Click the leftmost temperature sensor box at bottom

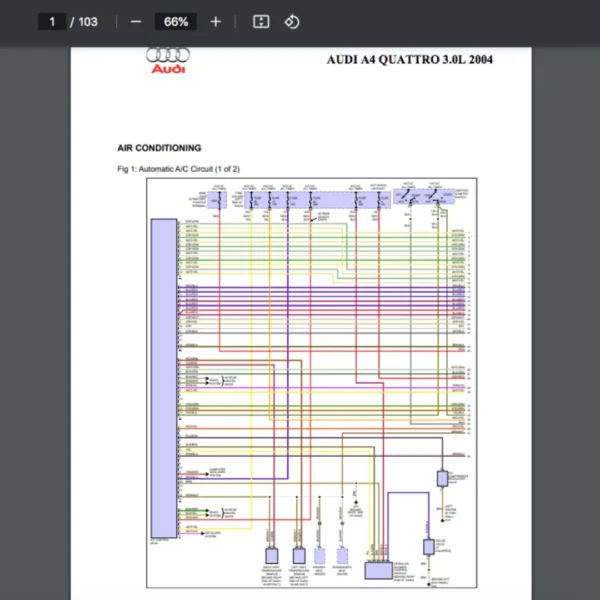pyautogui.click(x=271, y=556)
